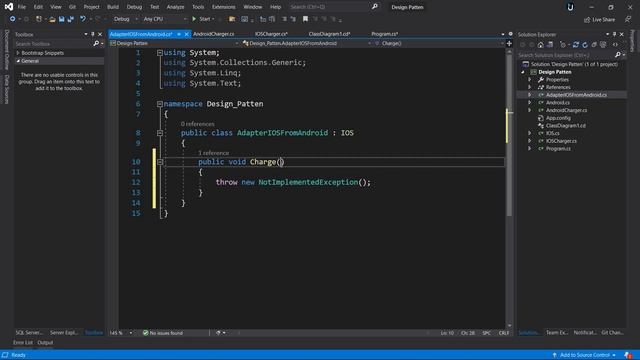Open the Extensions menu
The width and height of the screenshot is (640, 360).
click(224, 7)
